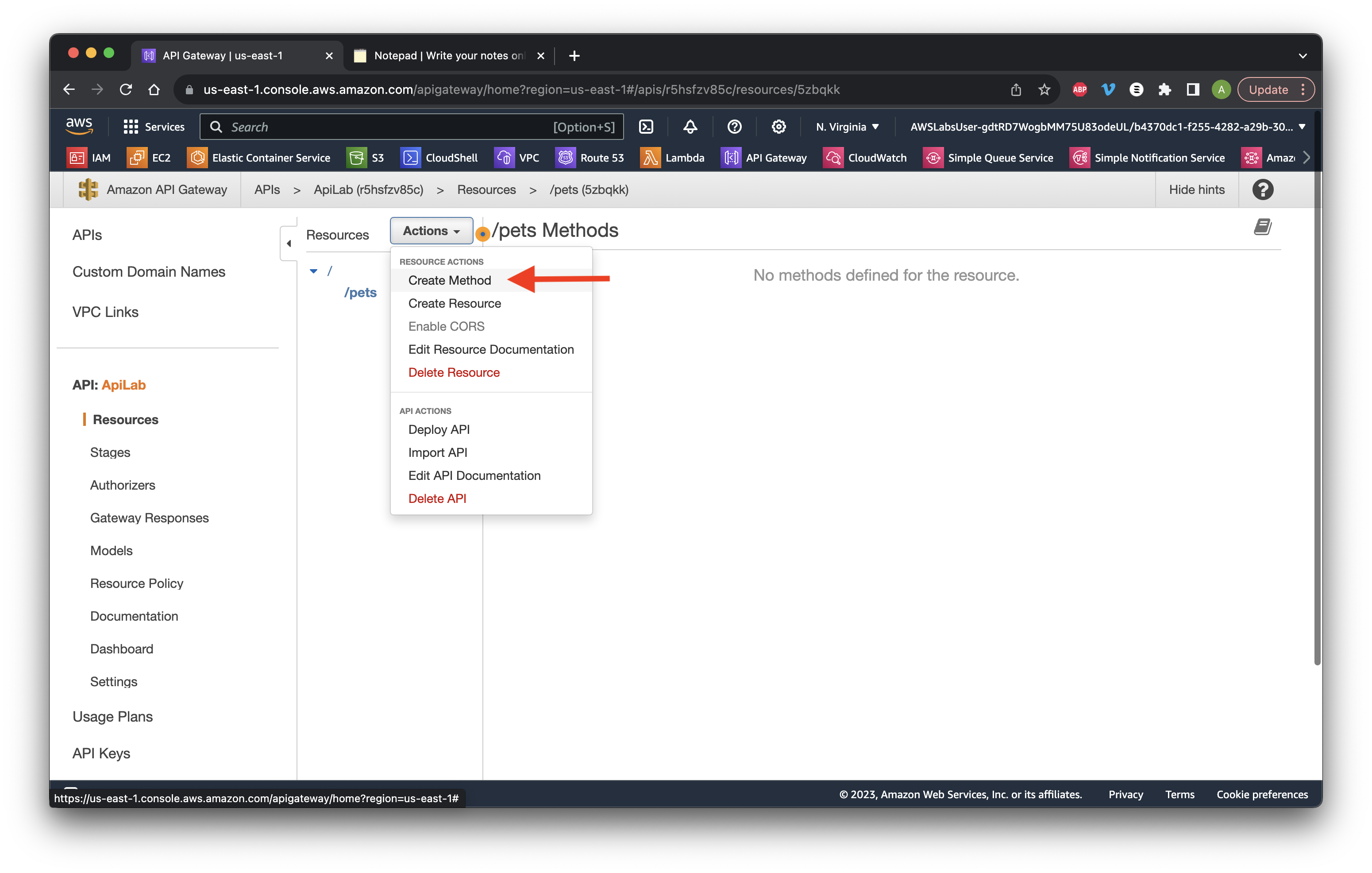Viewport: 1372px width, 873px height.
Task: Open a new browser tab
Action: tap(574, 56)
